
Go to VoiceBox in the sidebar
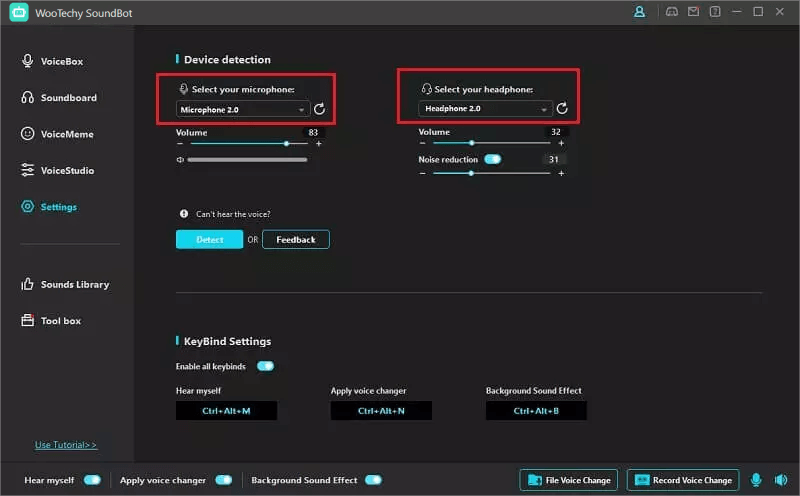point(61,61)
